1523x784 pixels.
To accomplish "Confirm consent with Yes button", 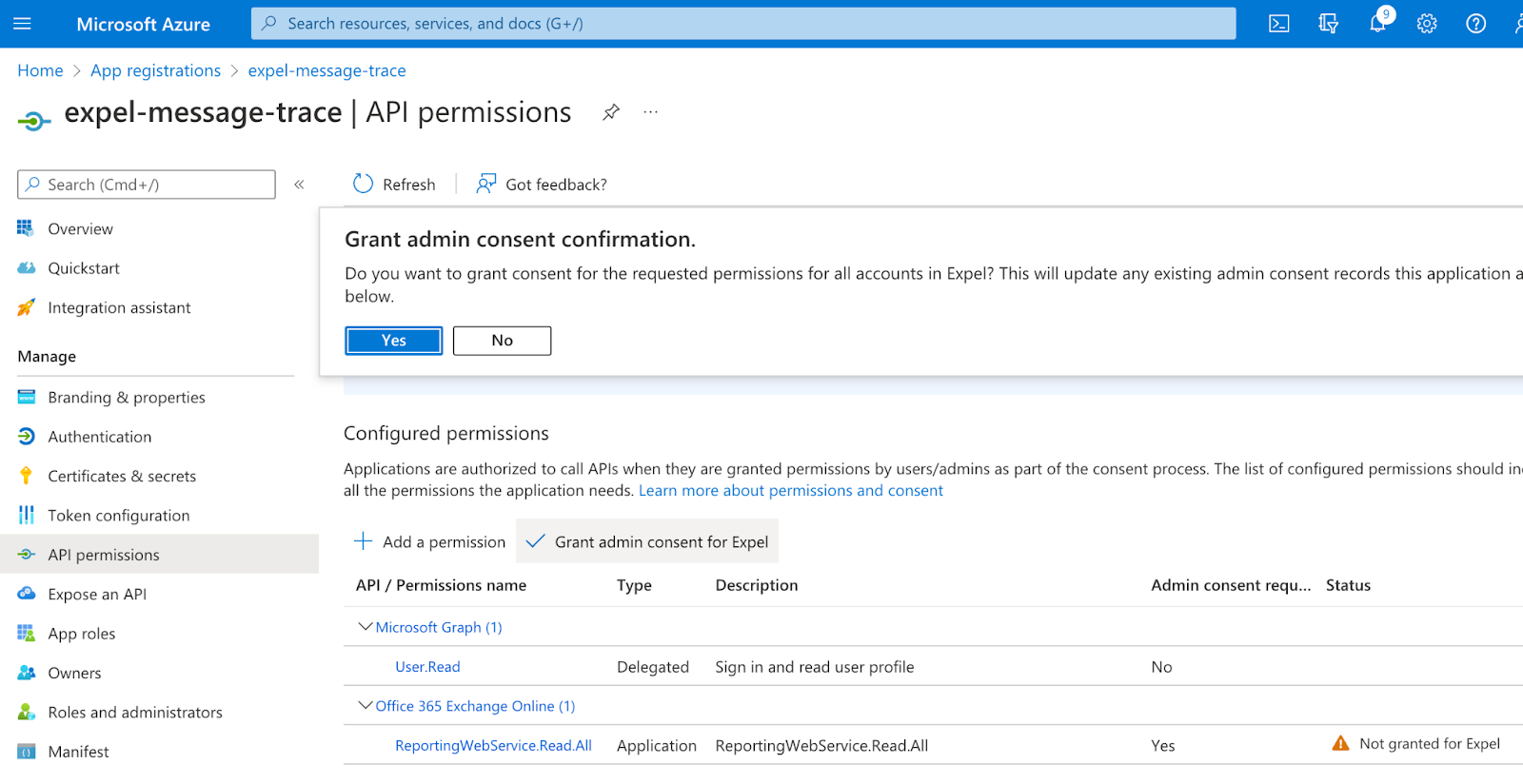I will pos(394,341).
